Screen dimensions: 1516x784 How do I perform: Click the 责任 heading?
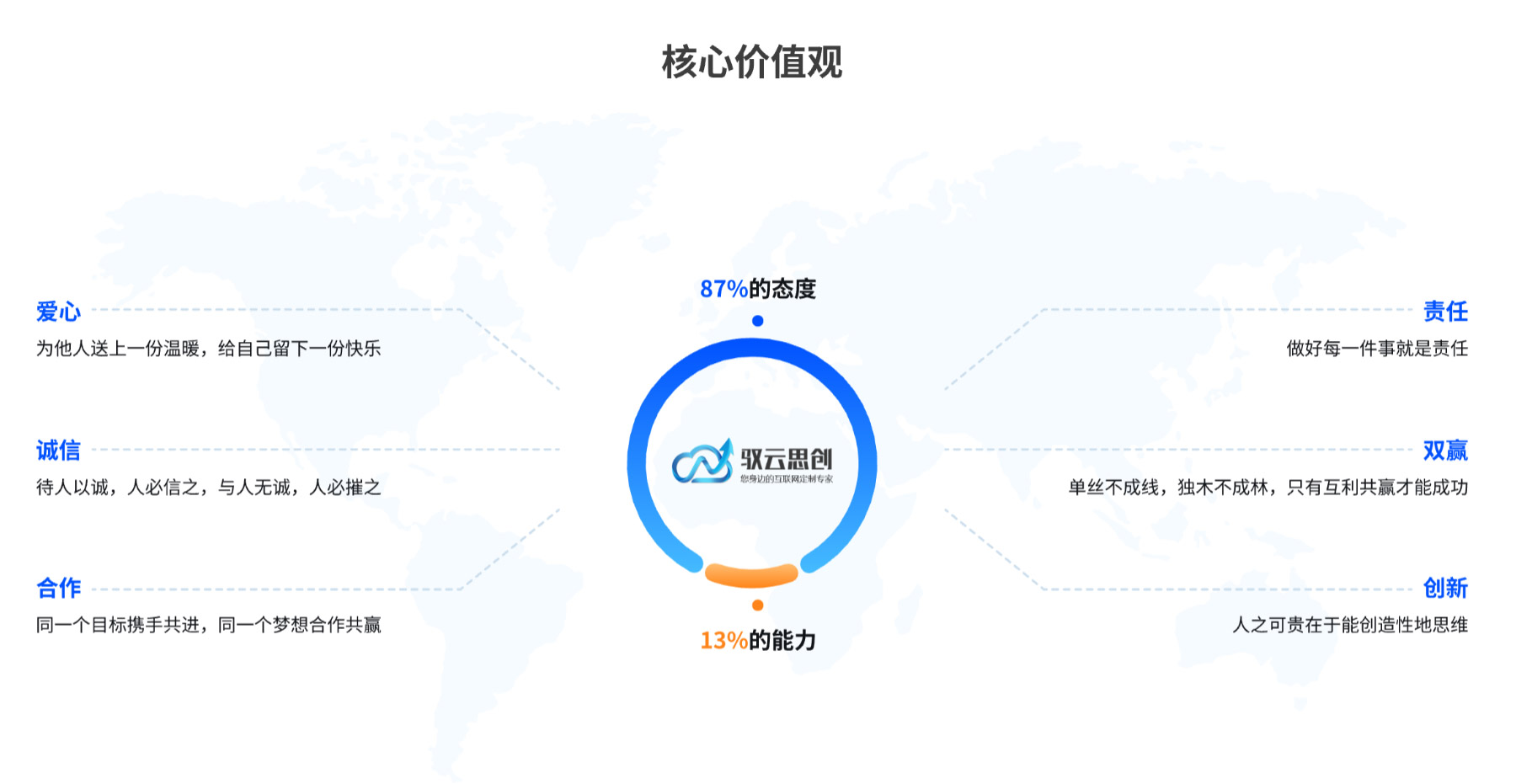coord(1445,312)
